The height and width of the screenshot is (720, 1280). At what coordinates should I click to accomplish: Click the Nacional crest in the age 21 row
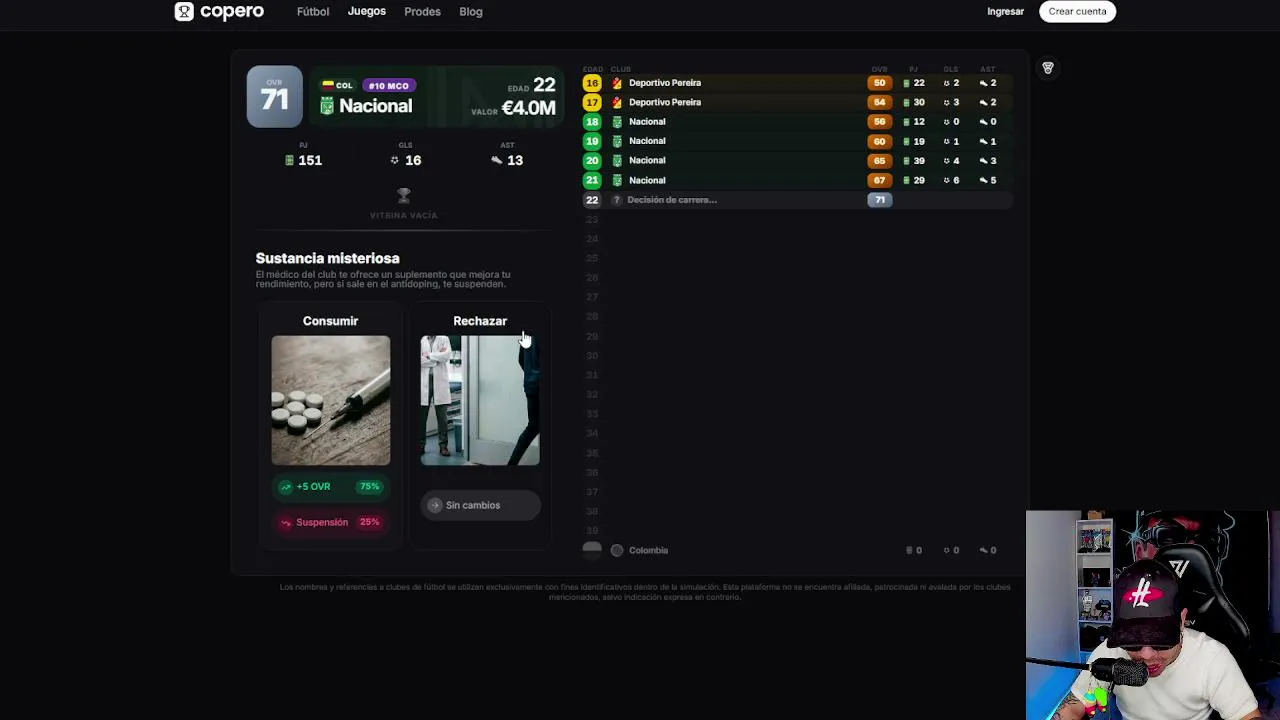[617, 180]
